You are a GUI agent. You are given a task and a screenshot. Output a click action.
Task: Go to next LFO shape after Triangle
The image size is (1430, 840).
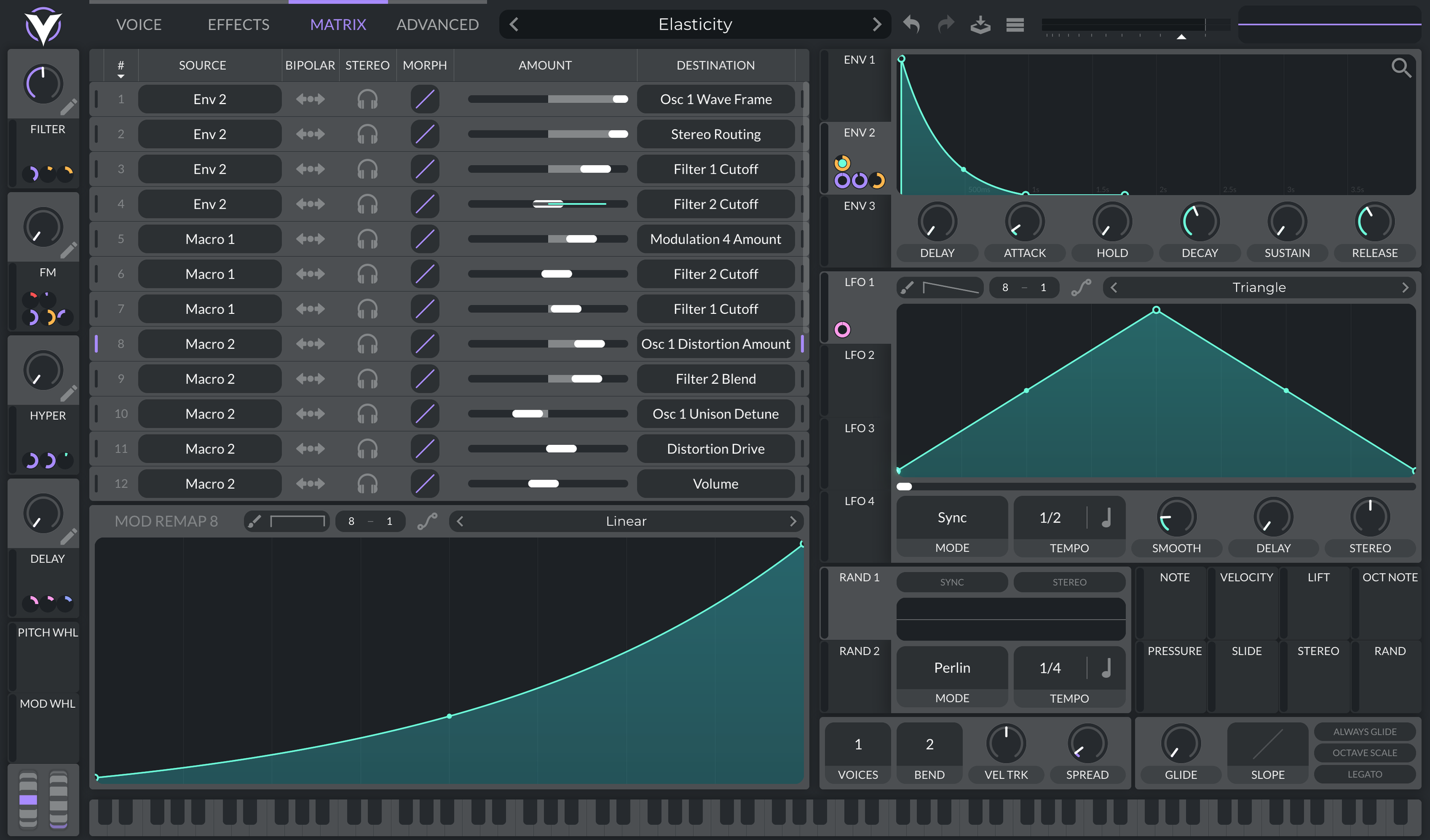1405,288
